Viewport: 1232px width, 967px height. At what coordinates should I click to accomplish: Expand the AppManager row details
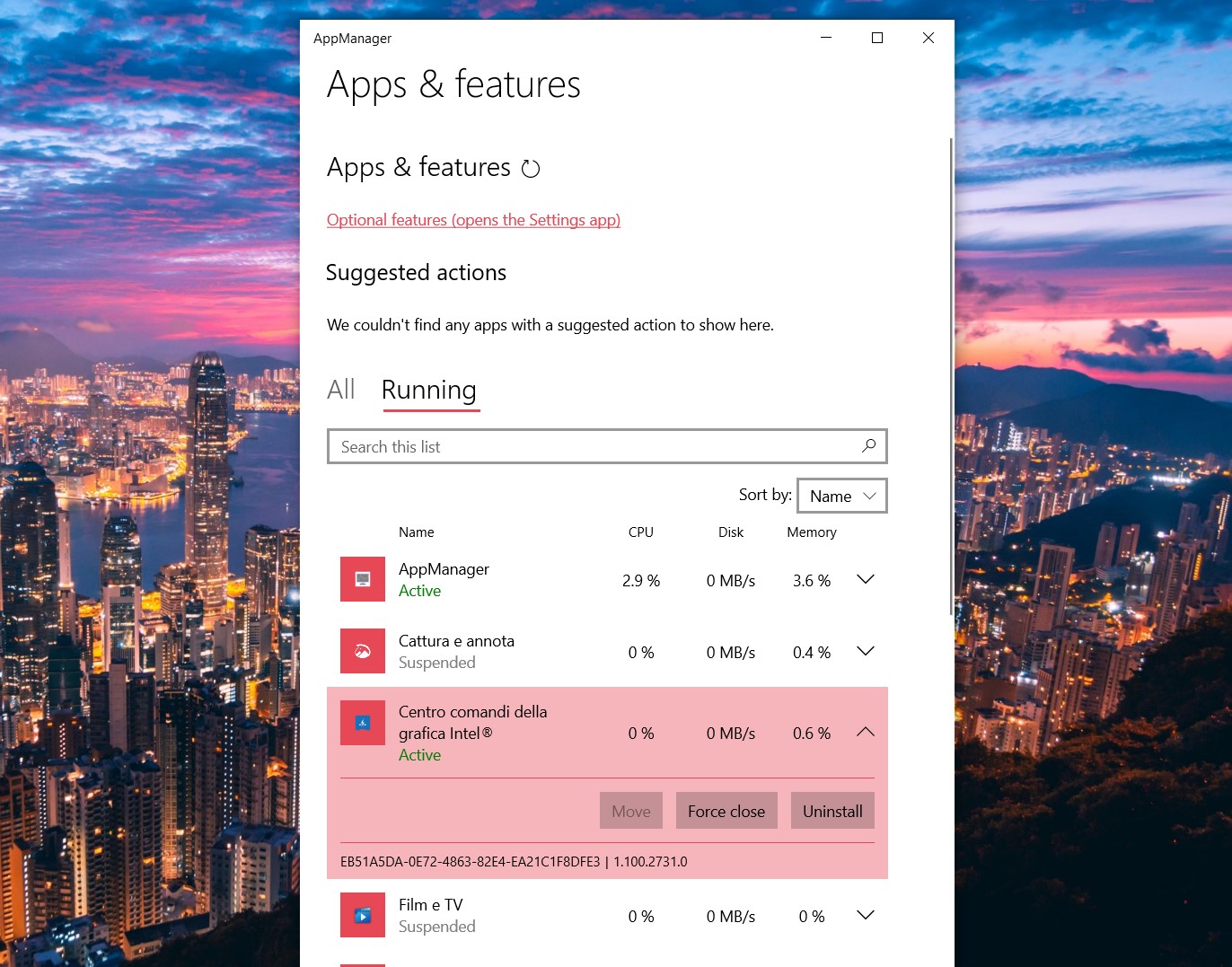(x=866, y=580)
